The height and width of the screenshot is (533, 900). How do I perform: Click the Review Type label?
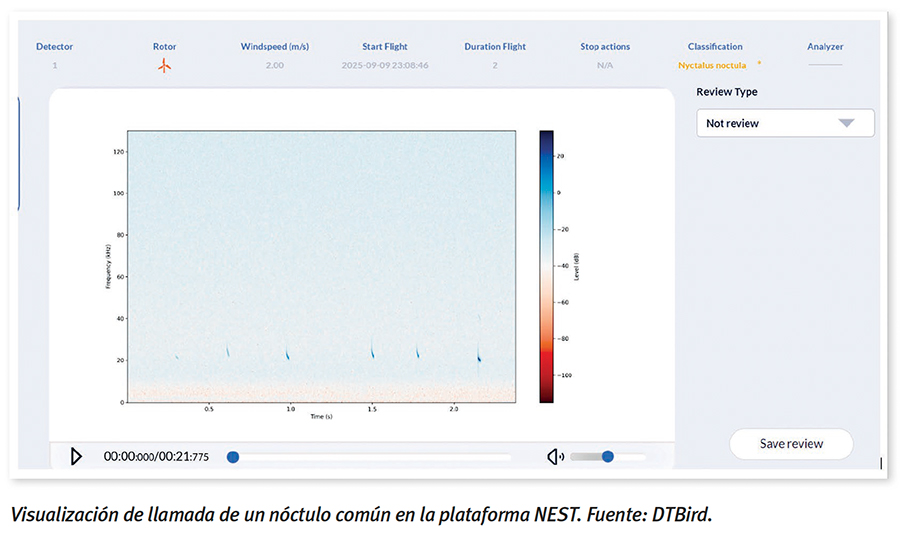click(x=727, y=92)
